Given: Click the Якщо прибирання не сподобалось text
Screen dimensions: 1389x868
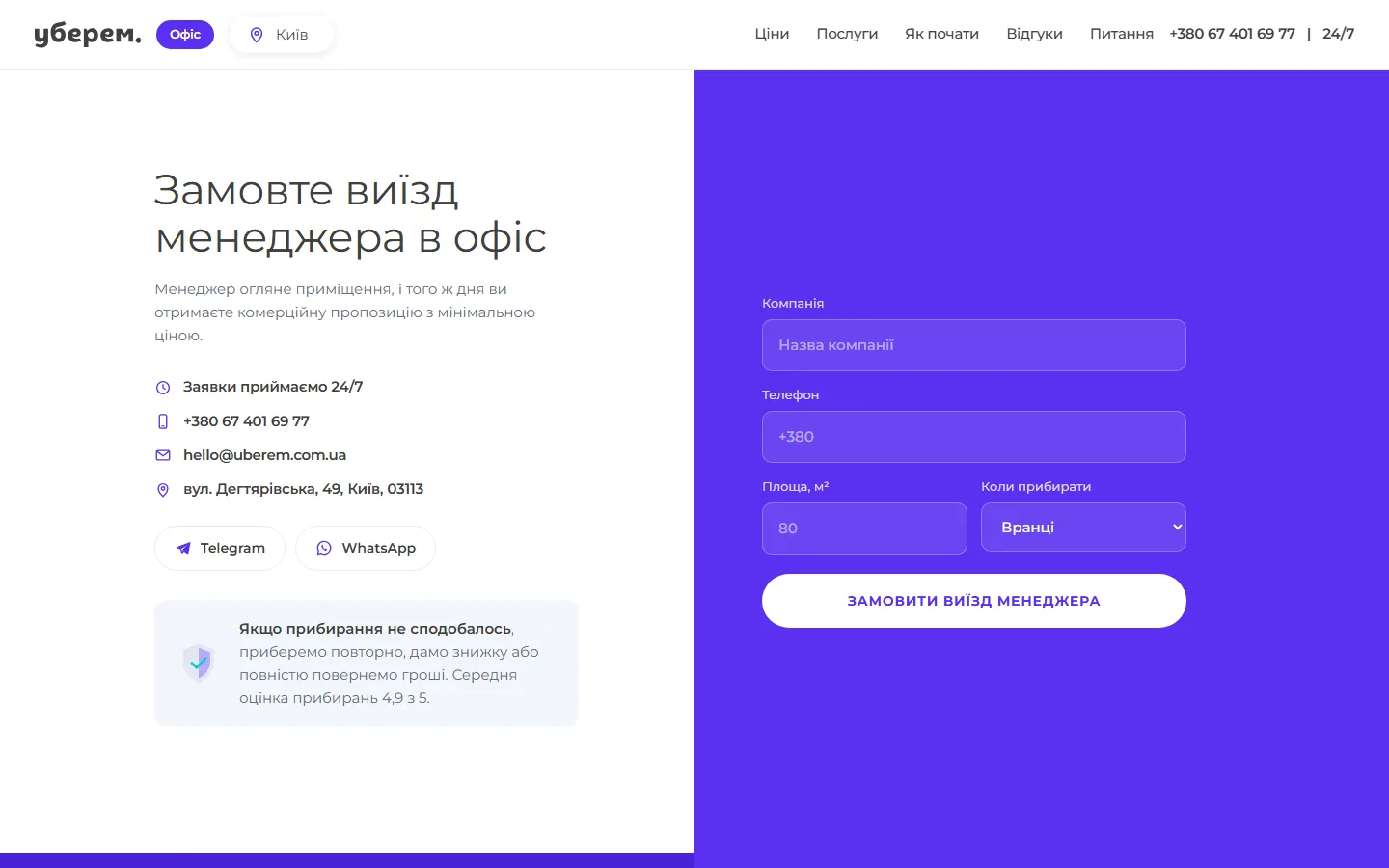Looking at the screenshot, I should pos(375,629).
